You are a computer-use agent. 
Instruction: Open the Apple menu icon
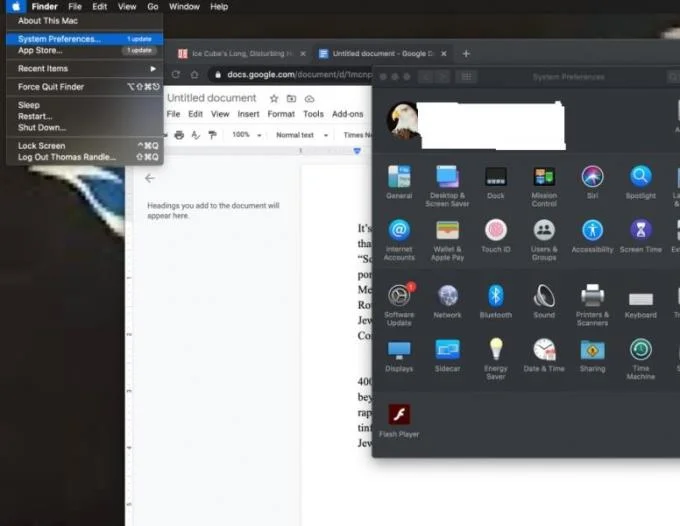[16, 7]
